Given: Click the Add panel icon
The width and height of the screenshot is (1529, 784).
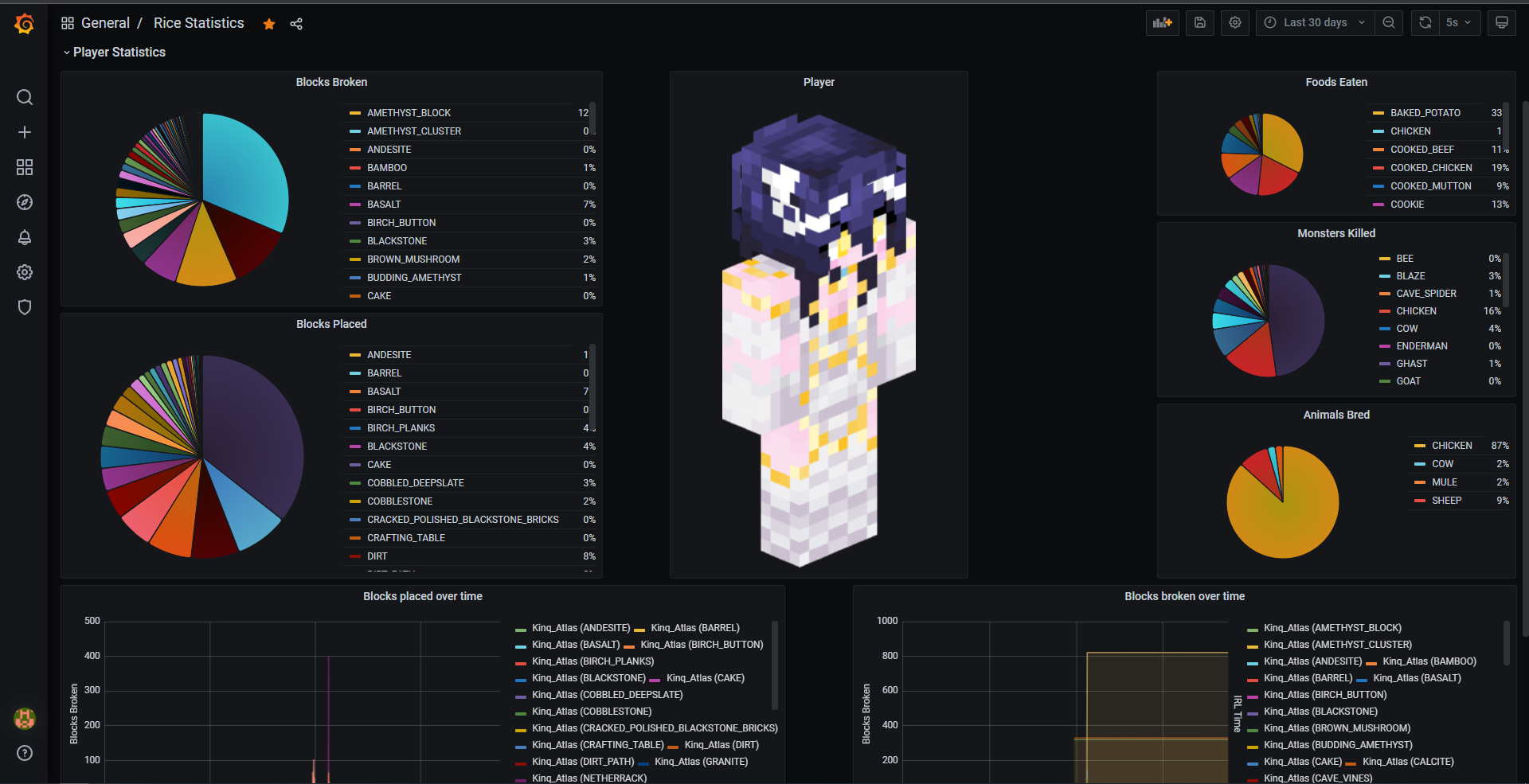Looking at the screenshot, I should [1163, 23].
